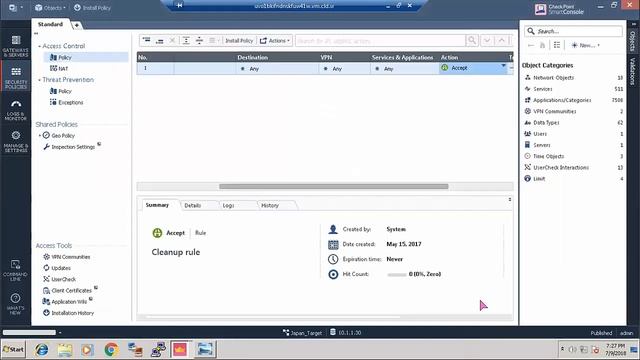This screenshot has width=640, height=360.
Task: Collapse Access Control tree section
Action: 39,46
